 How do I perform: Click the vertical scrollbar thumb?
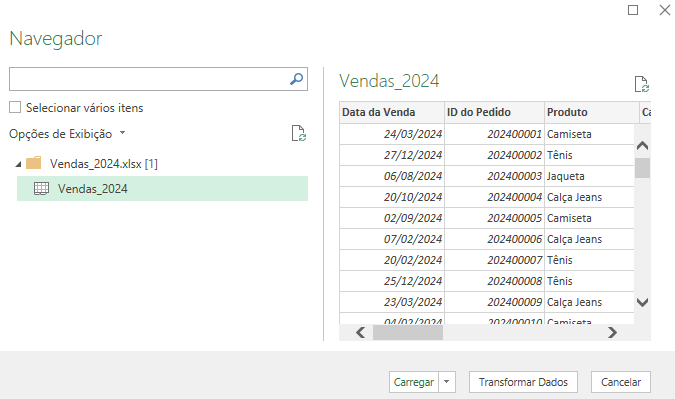coord(642,168)
